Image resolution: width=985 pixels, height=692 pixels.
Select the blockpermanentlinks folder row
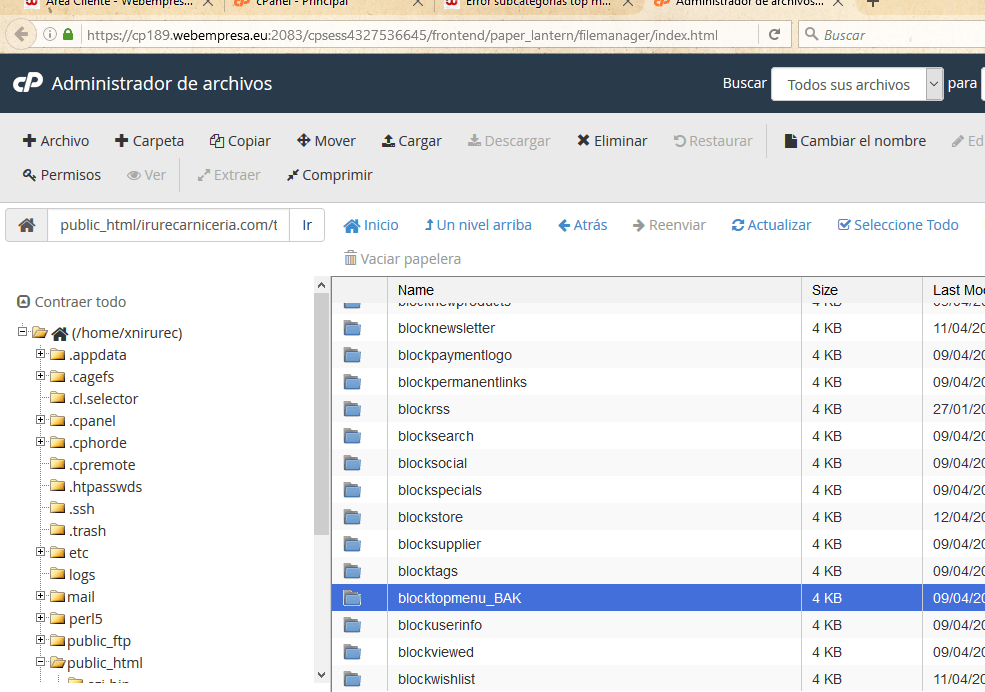point(658,382)
